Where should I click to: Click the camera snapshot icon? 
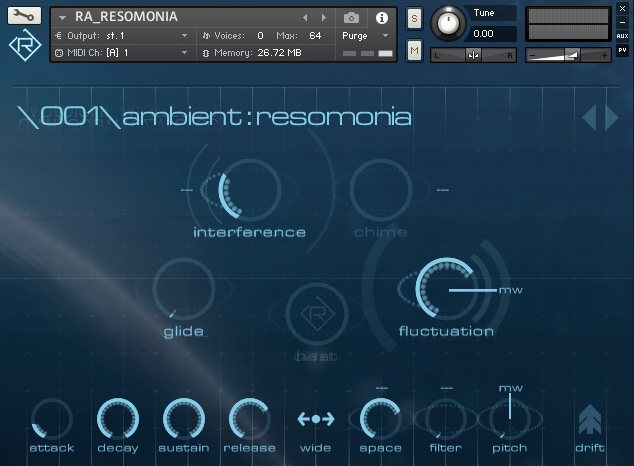[351, 18]
